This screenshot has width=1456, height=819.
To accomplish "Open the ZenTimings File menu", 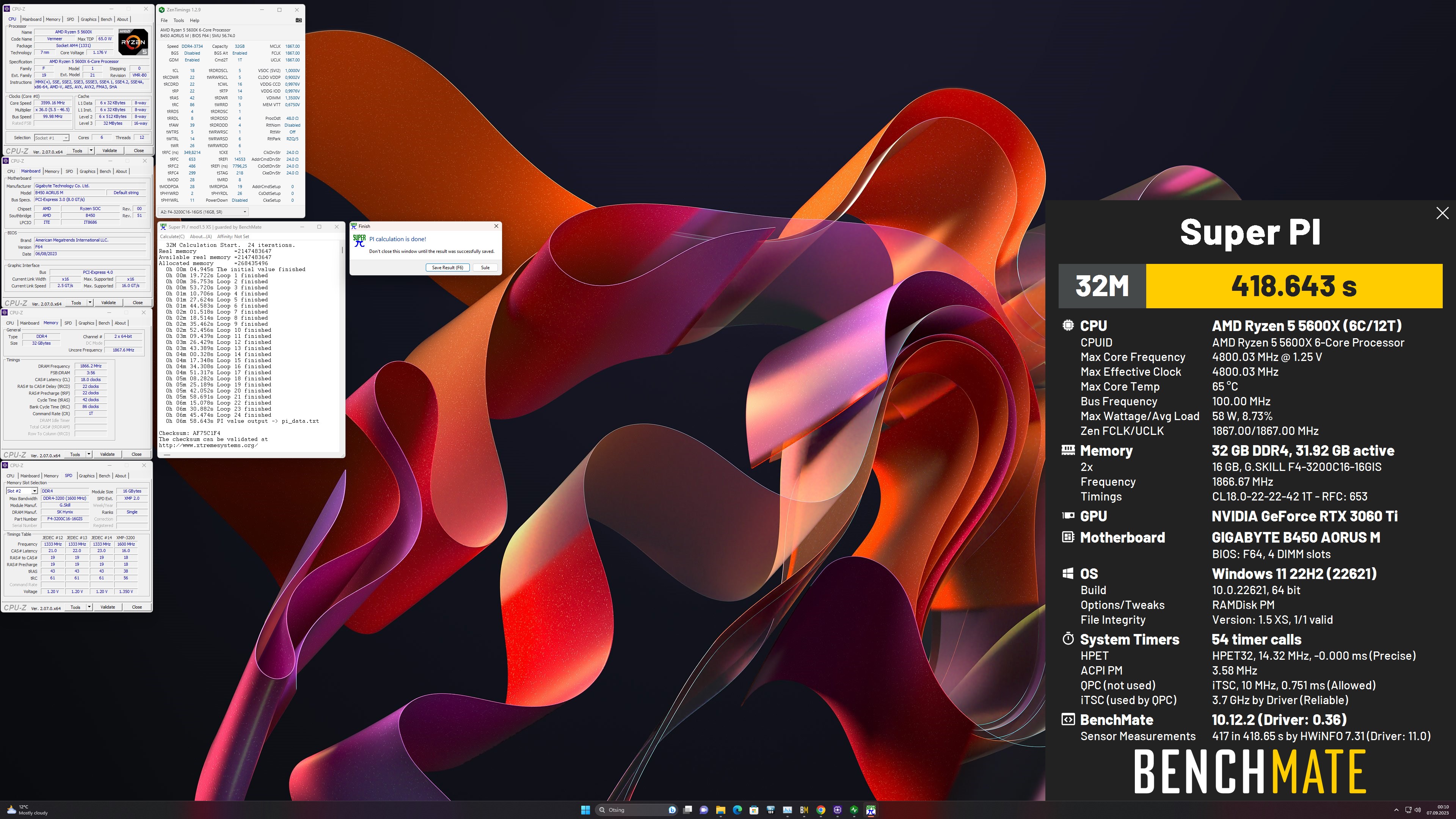I will click(x=164, y=20).
